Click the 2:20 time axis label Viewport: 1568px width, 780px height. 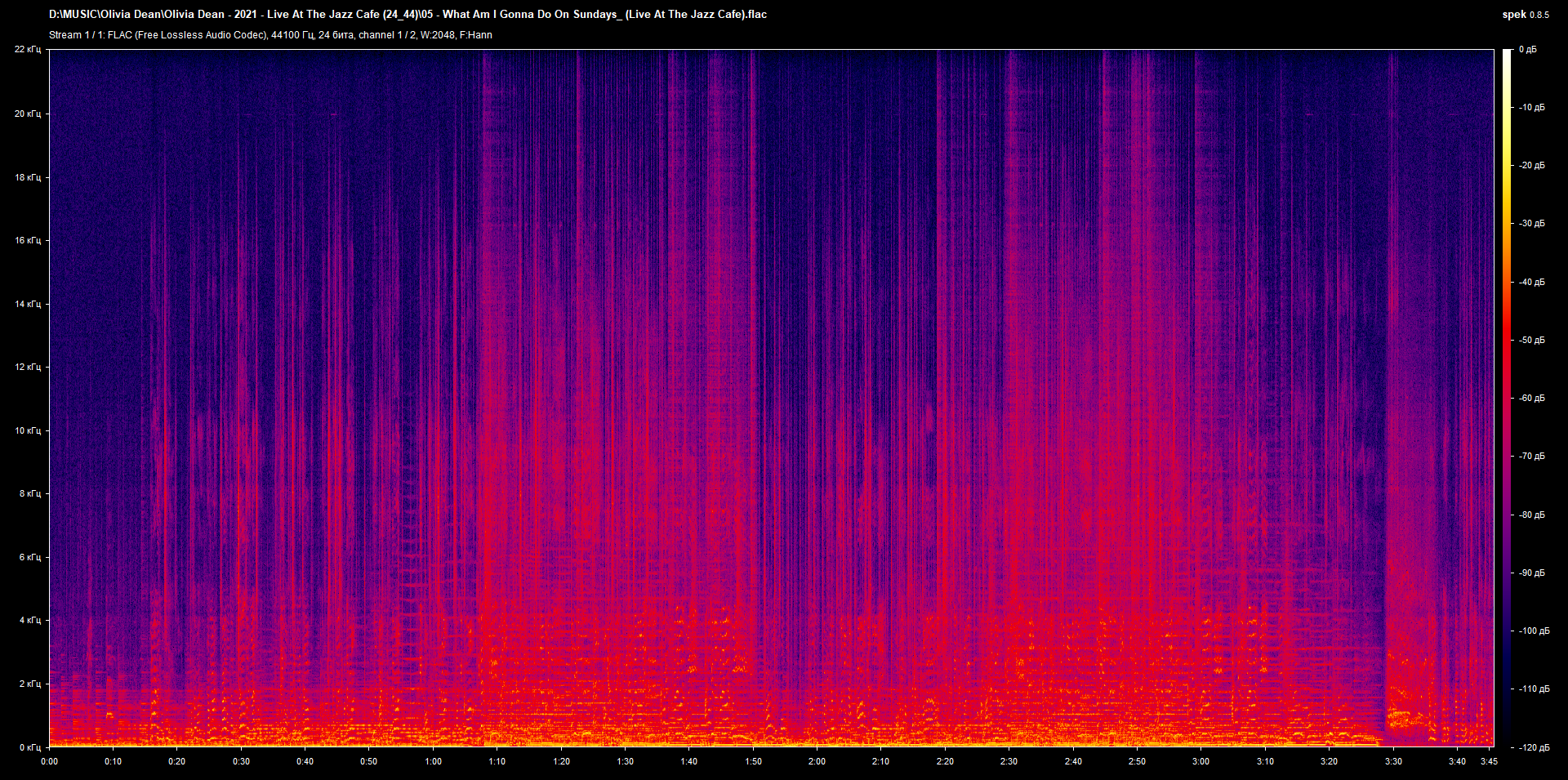pos(945,761)
